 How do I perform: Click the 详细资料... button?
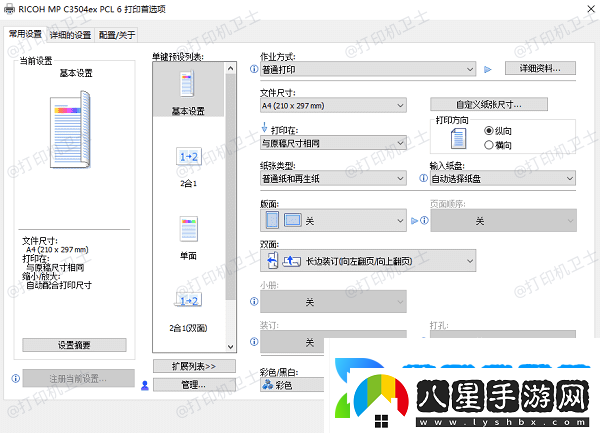540,68
